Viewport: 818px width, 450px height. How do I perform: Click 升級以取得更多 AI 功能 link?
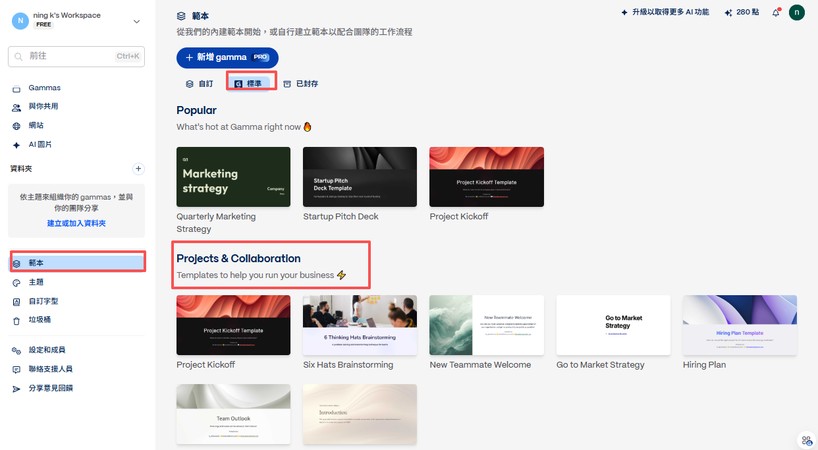click(665, 12)
